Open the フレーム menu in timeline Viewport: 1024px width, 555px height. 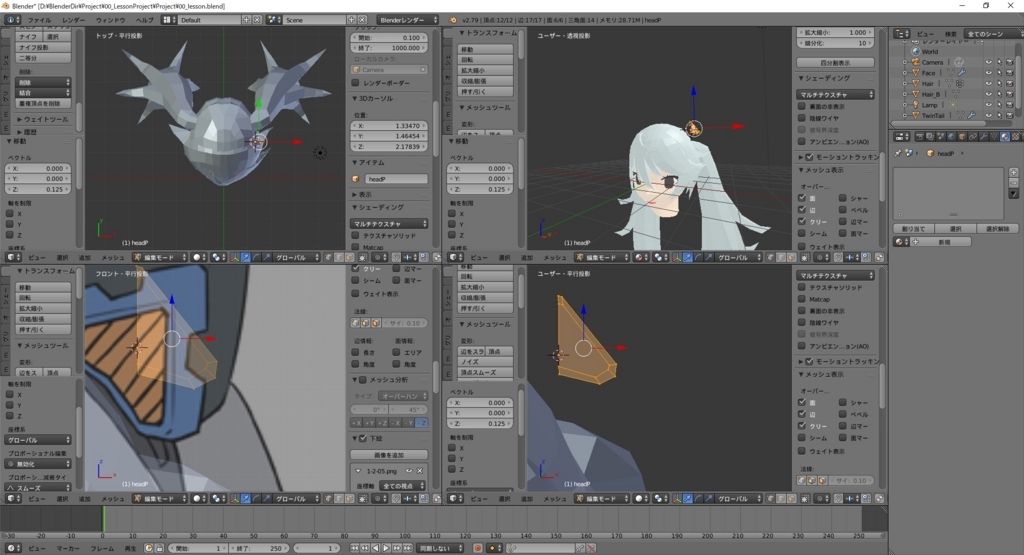pos(103,548)
